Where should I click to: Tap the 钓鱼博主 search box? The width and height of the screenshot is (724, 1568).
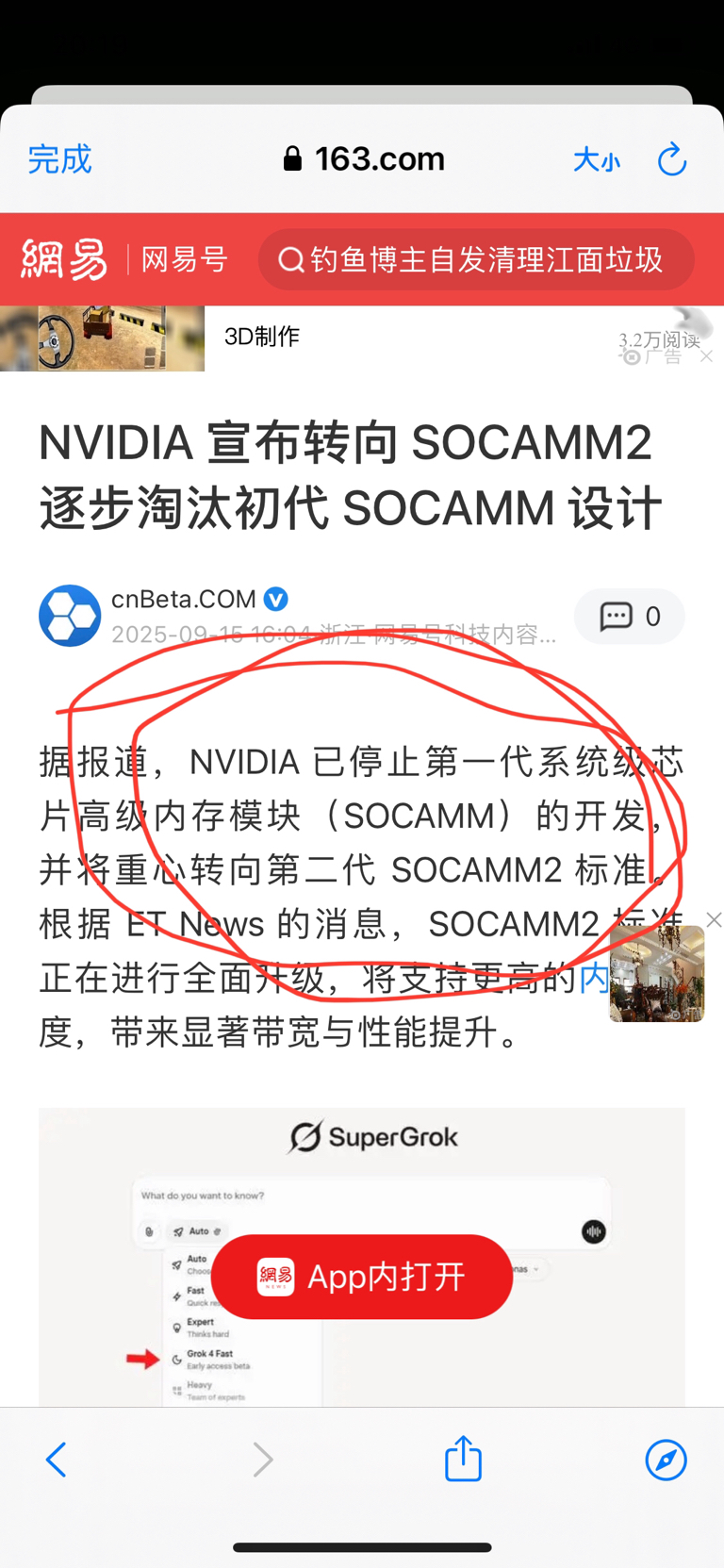click(x=476, y=259)
